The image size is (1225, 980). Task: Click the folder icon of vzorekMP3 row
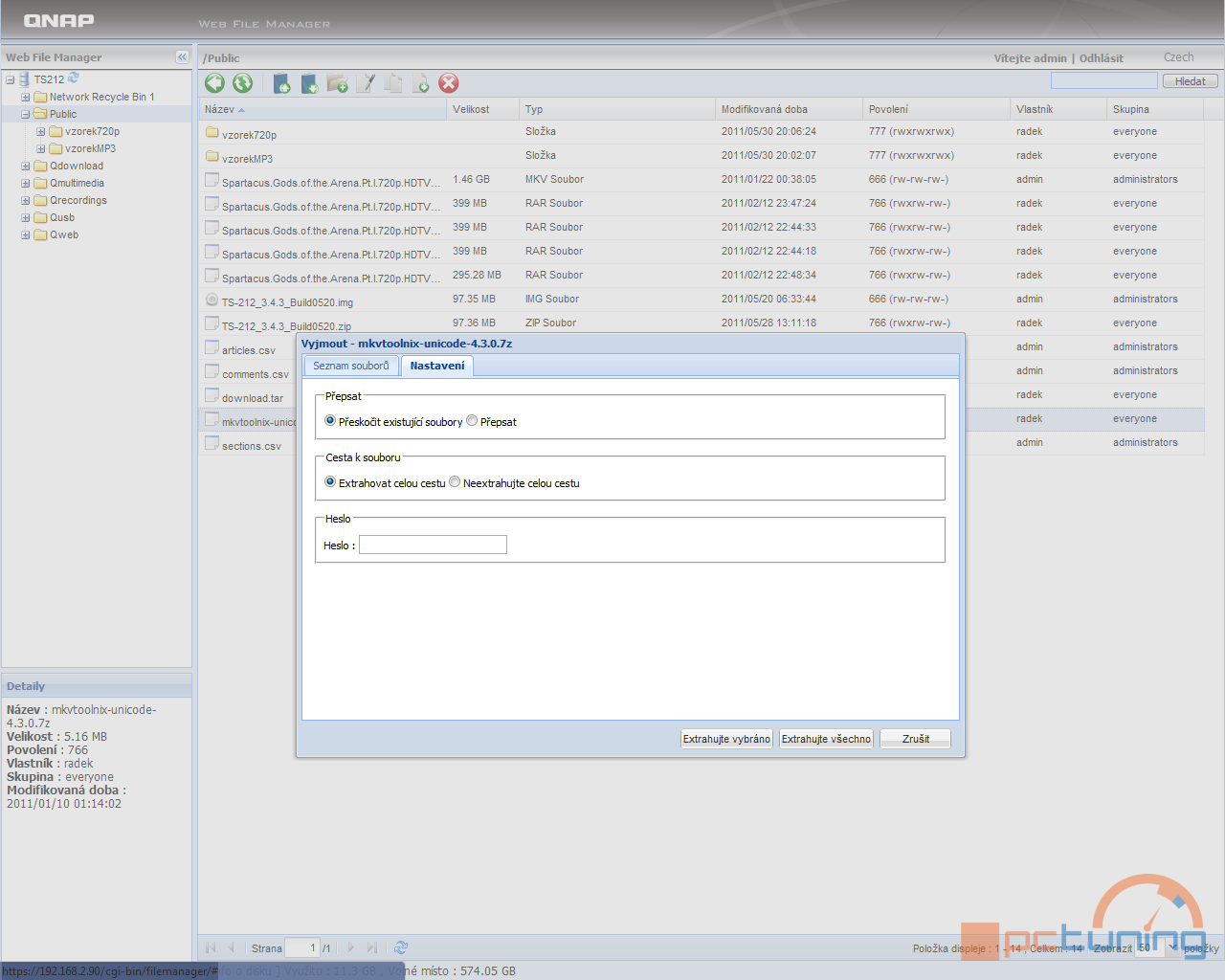pyautogui.click(x=212, y=156)
